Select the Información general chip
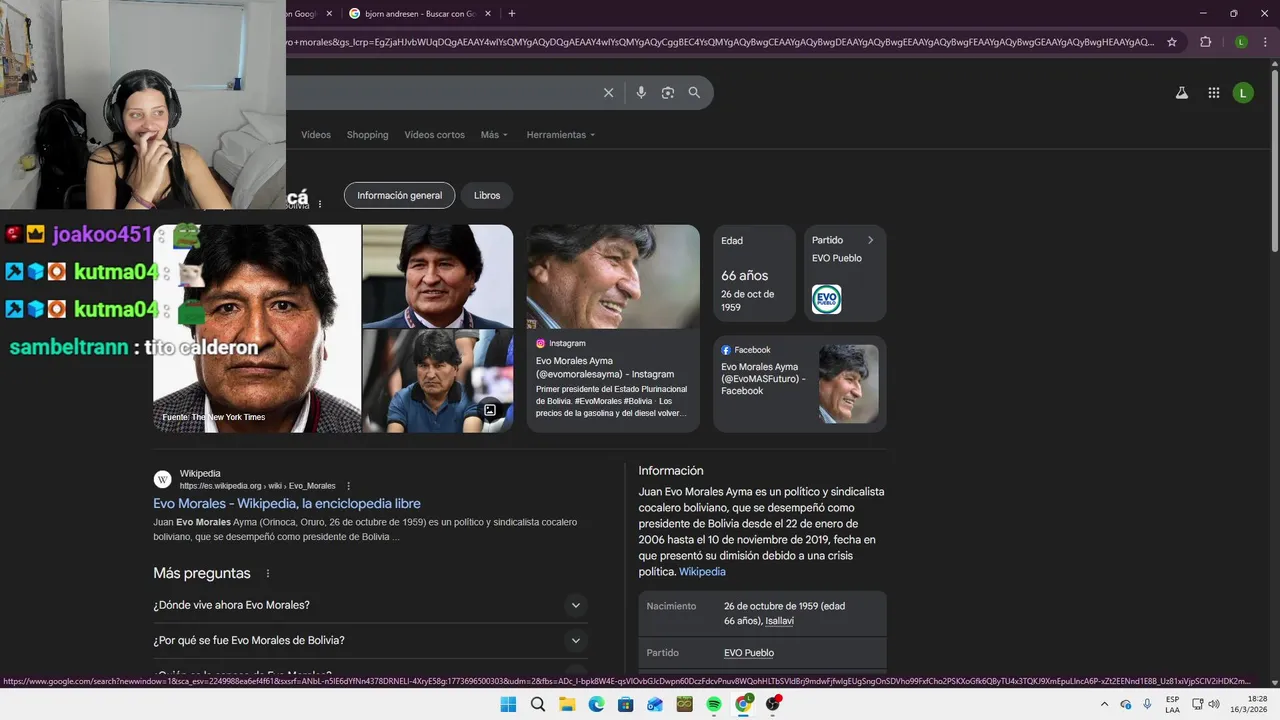Screen dimensions: 1280x720 (x=399, y=195)
